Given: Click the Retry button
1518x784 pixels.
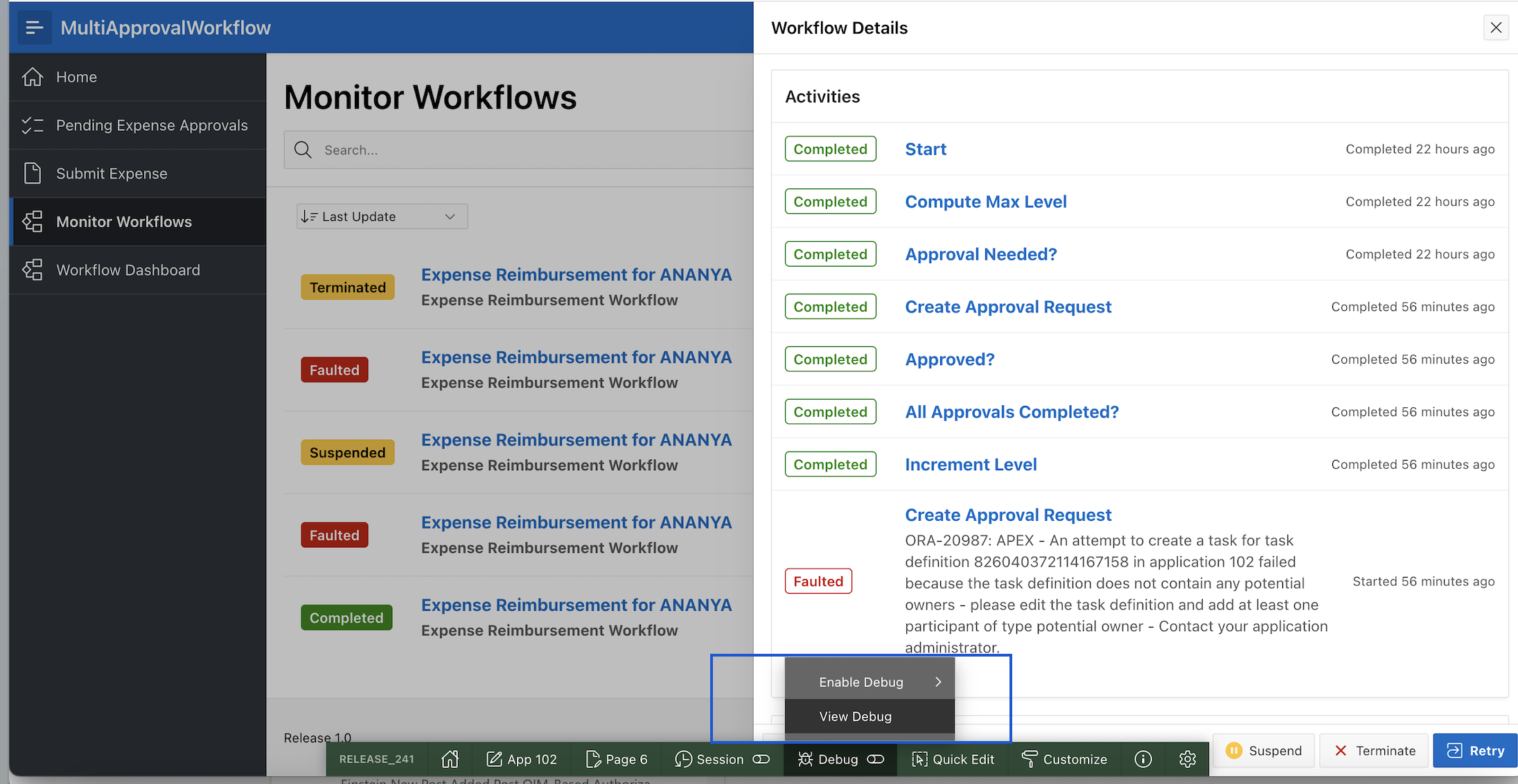Looking at the screenshot, I should (x=1474, y=750).
